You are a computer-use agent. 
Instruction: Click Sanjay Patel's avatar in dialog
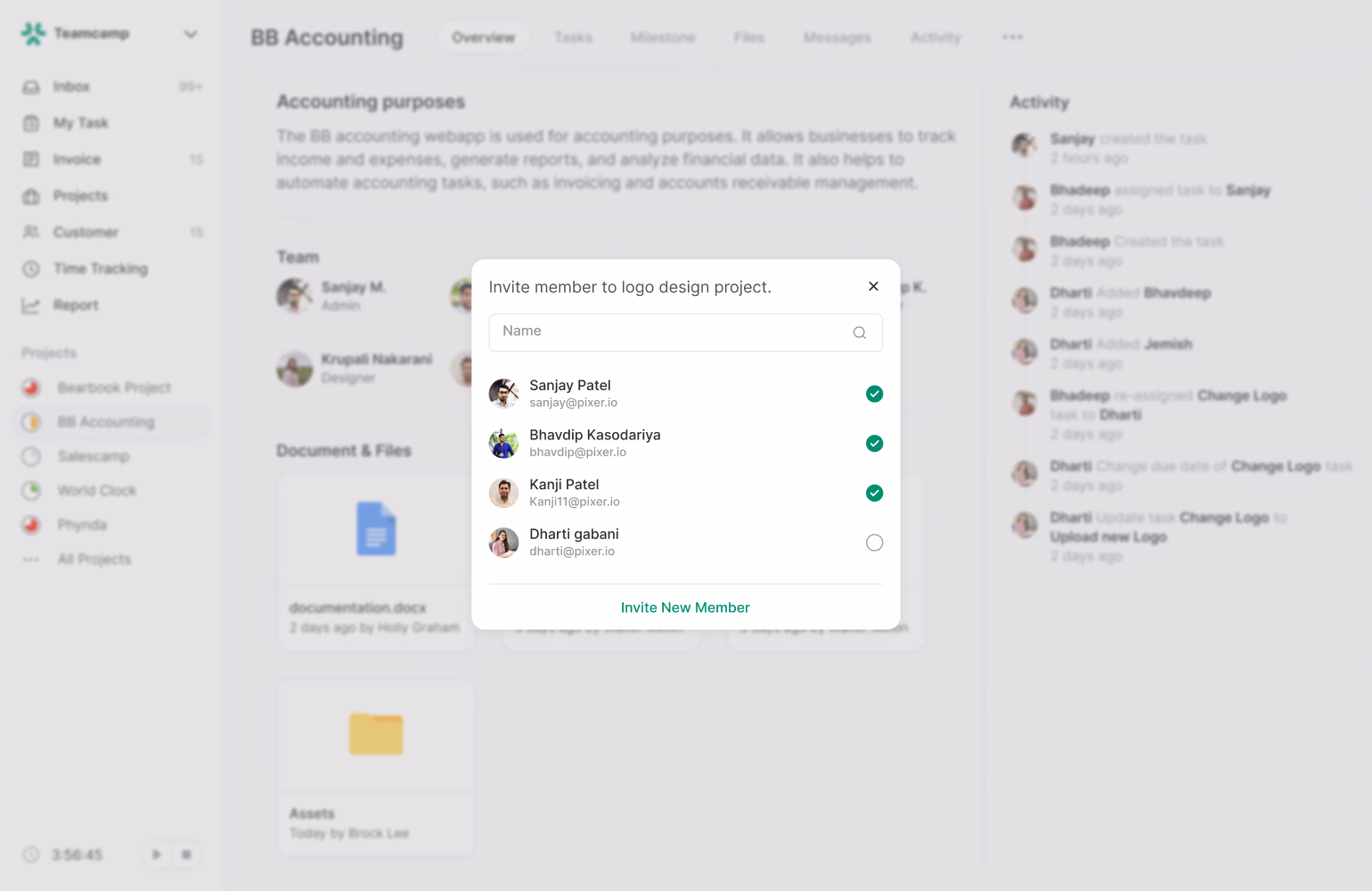pyautogui.click(x=503, y=393)
